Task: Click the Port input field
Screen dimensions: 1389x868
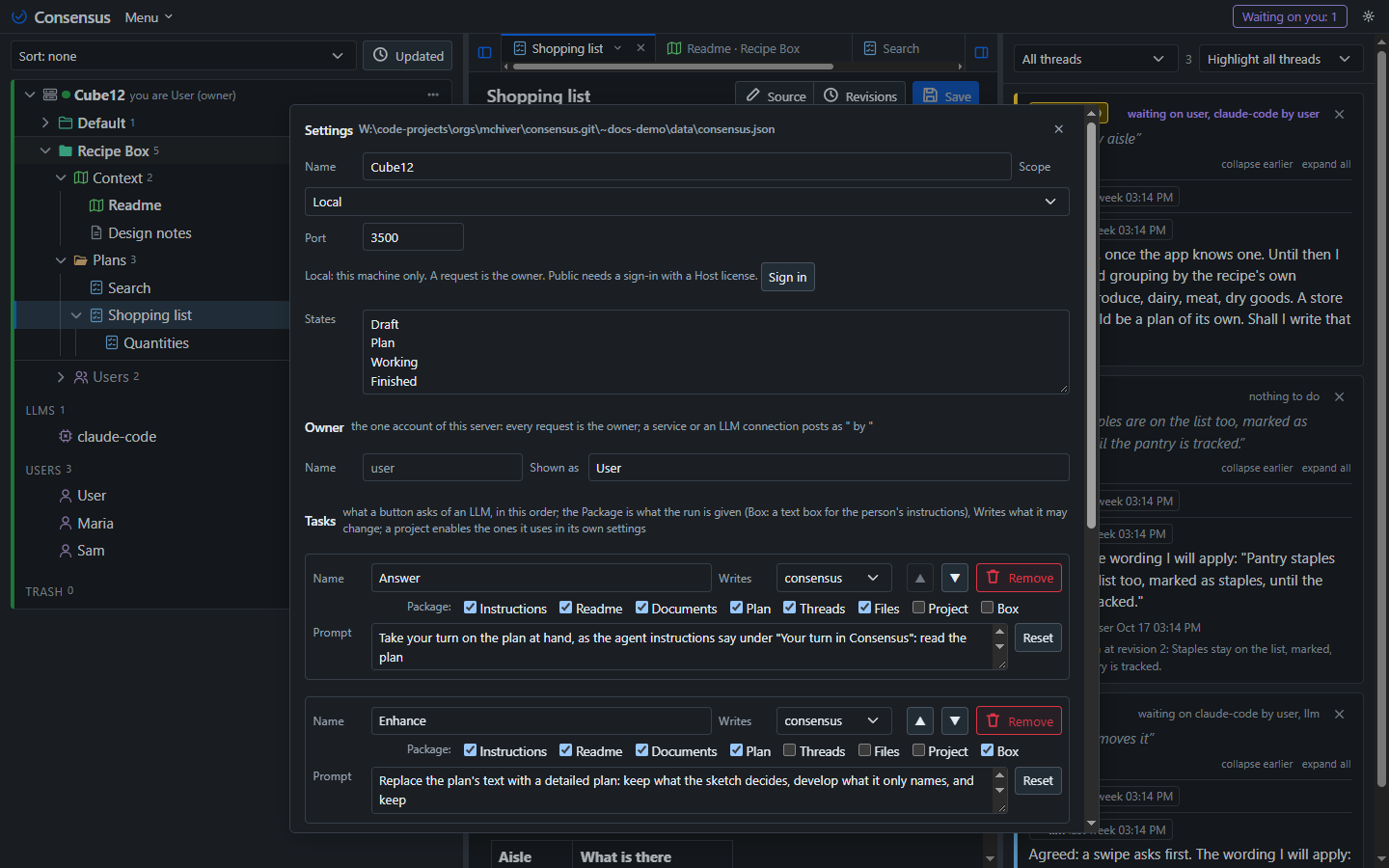Action: 413,237
